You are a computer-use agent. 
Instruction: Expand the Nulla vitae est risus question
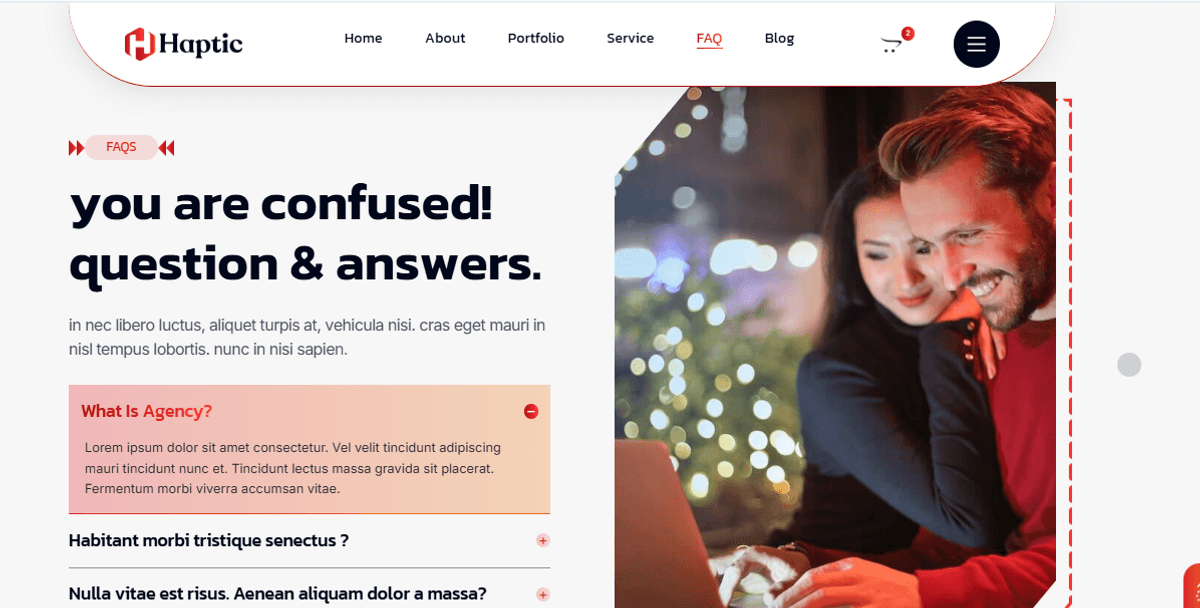point(277,594)
